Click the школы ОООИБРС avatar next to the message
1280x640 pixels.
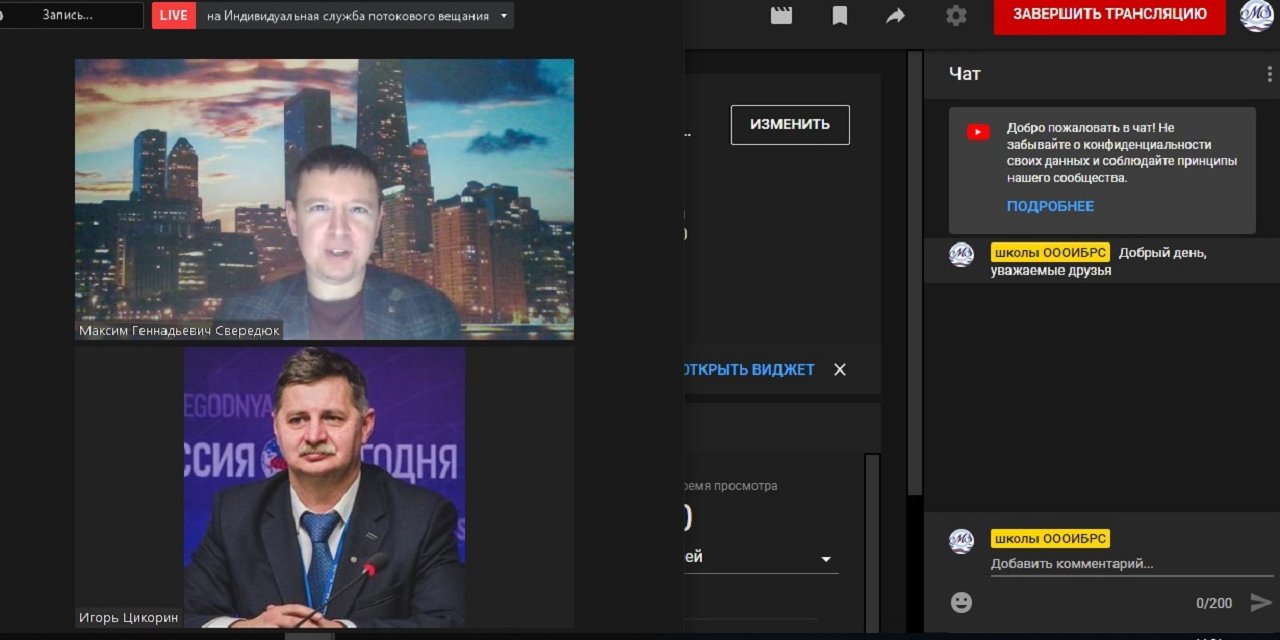[961, 256]
